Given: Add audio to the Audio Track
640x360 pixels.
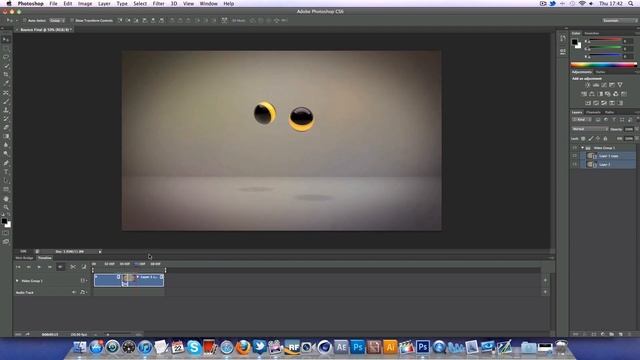Looking at the screenshot, I should (545, 292).
